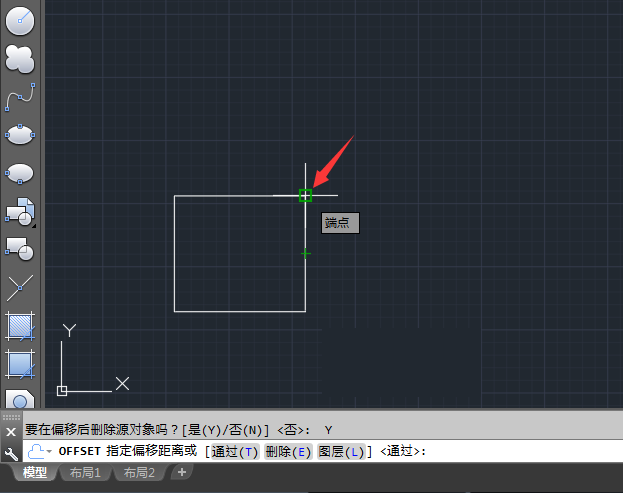Switch to the 模型 tab
The width and height of the screenshot is (623, 493).
click(x=35, y=473)
